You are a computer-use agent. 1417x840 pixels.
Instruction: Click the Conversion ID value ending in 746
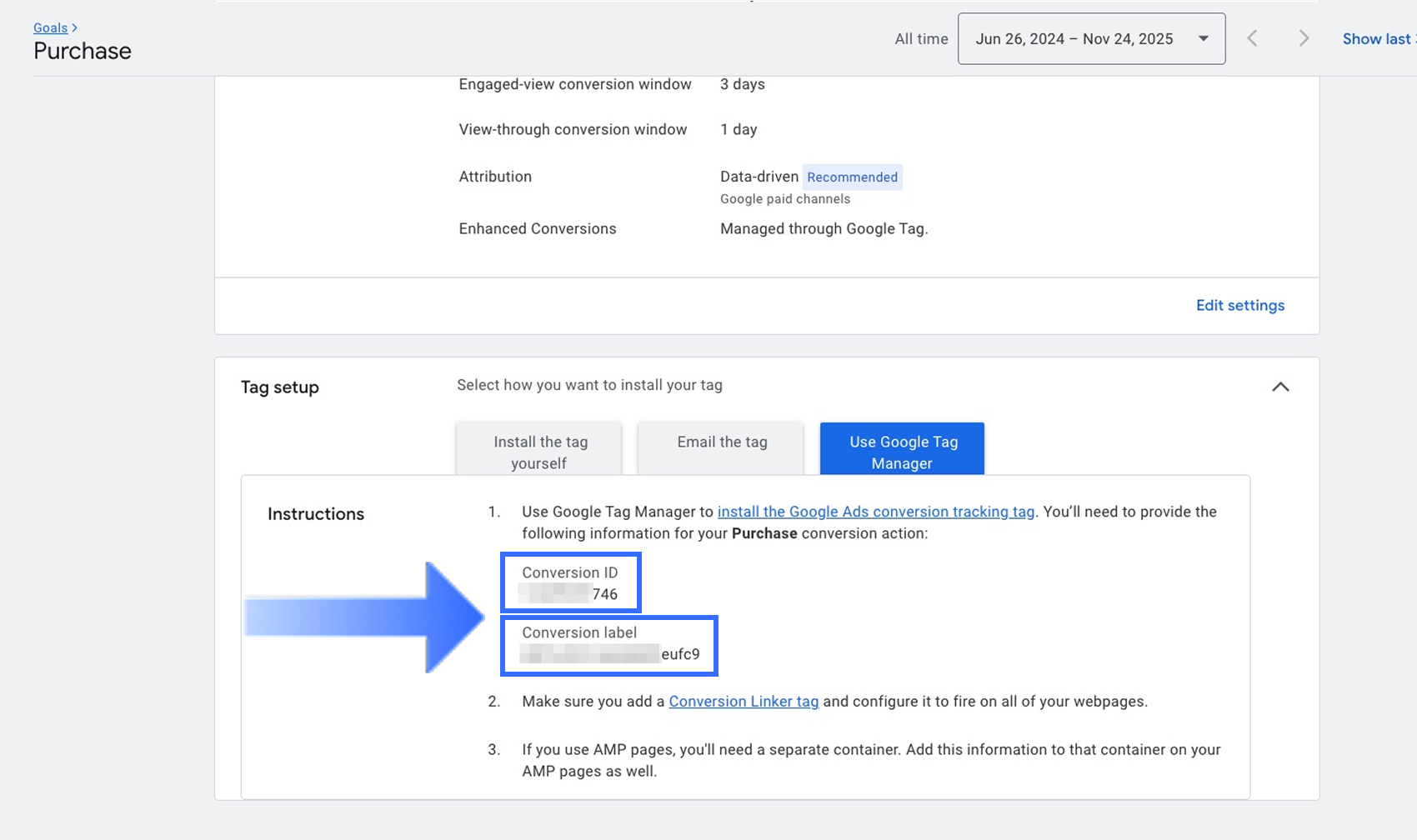coord(570,594)
